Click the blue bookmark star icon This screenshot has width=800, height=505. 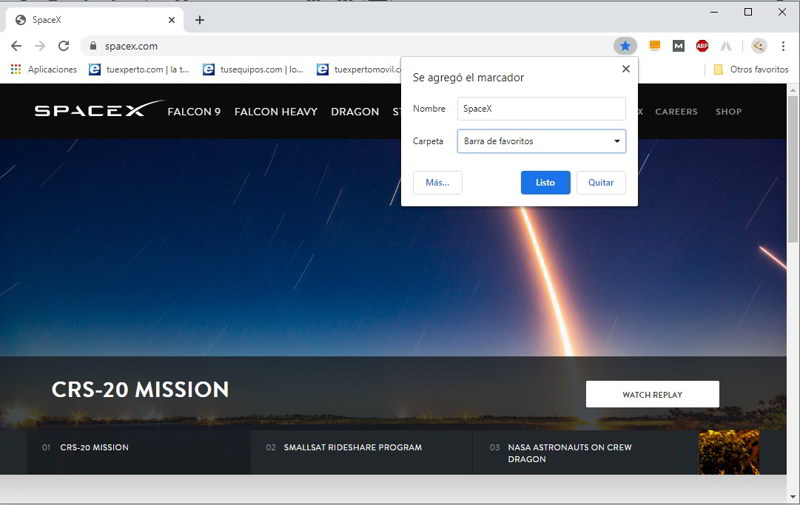click(x=625, y=46)
